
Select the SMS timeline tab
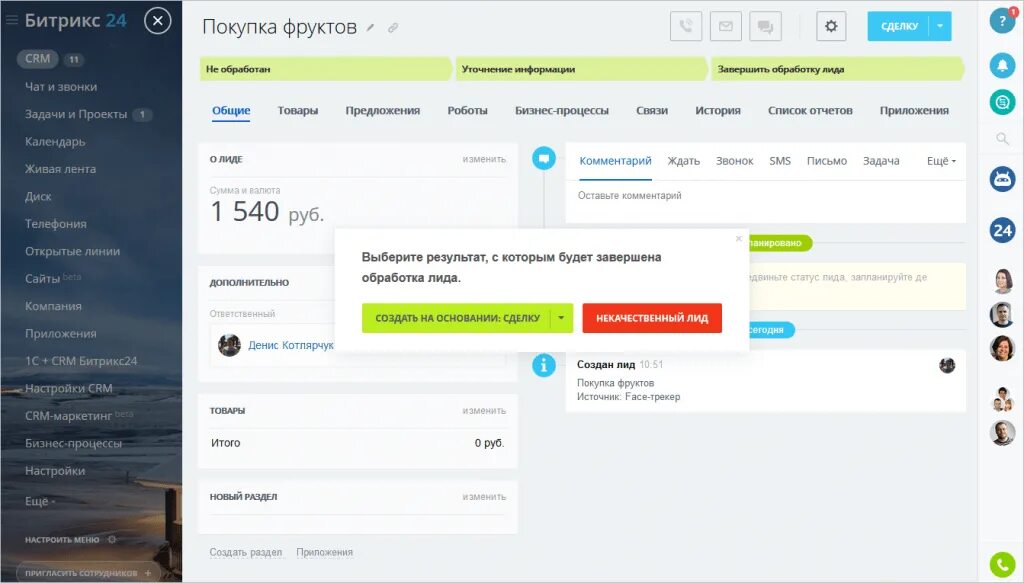click(x=780, y=161)
